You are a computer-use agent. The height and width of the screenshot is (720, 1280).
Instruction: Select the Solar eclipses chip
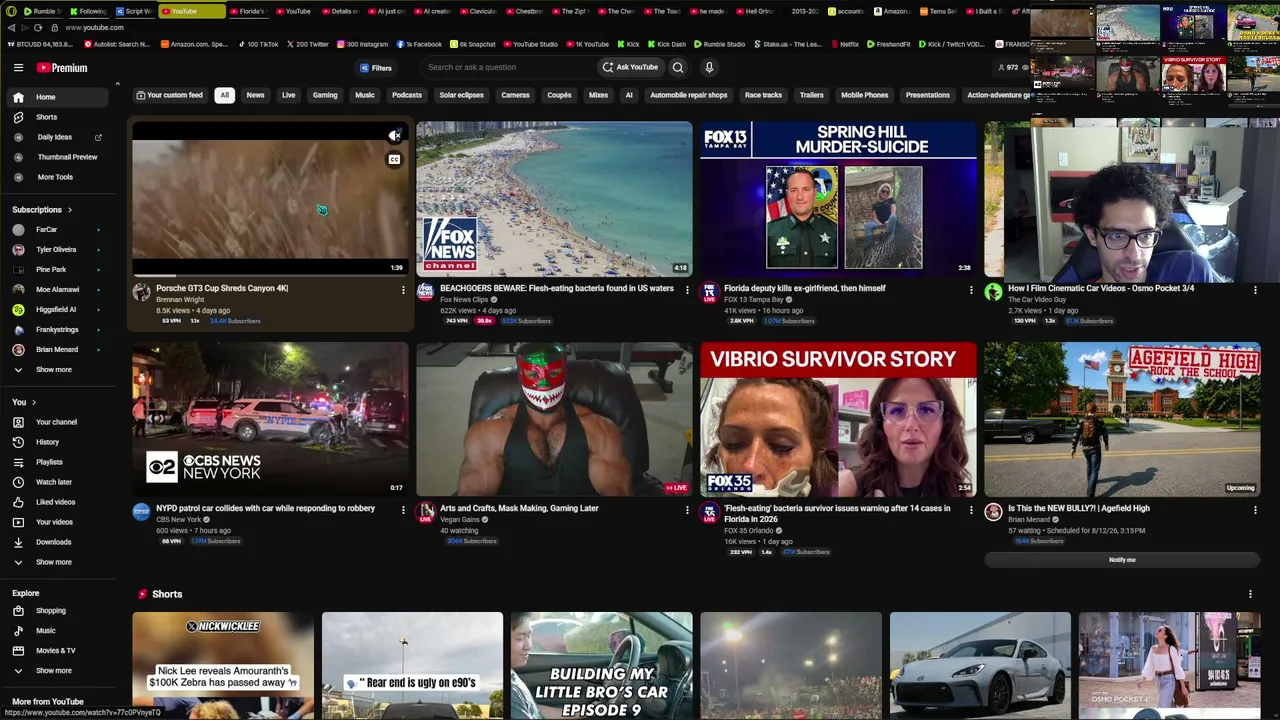461,96
